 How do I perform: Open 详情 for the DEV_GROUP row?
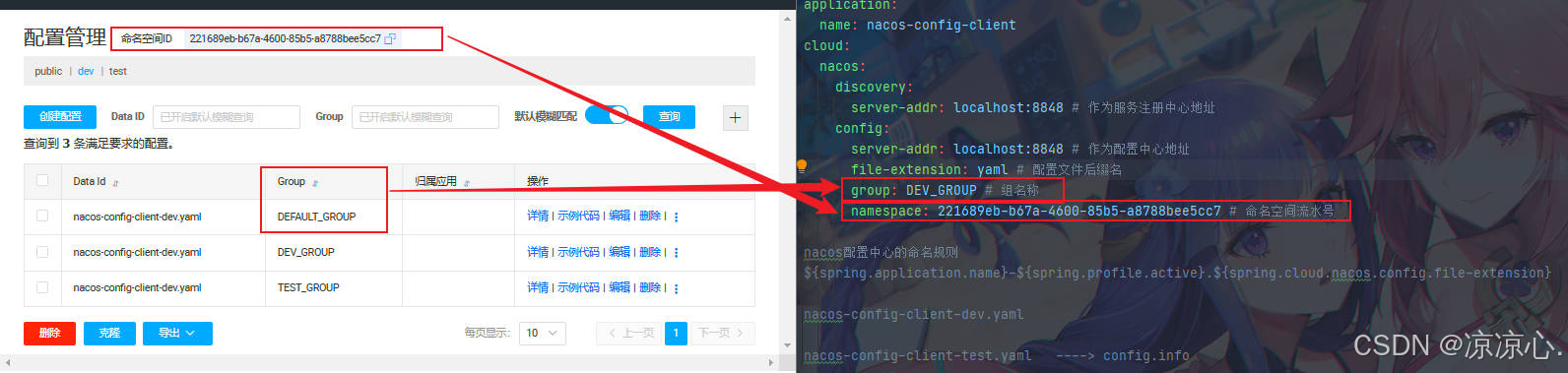point(538,252)
